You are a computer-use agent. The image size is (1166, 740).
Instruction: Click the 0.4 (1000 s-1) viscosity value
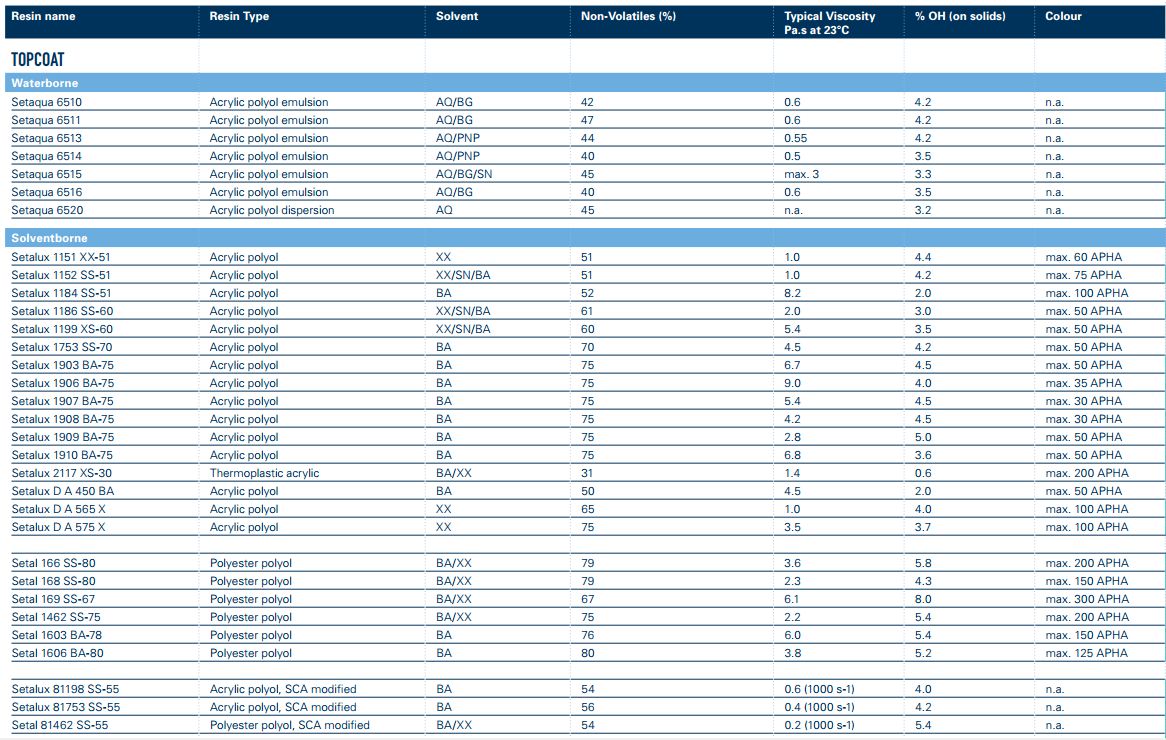click(x=819, y=707)
